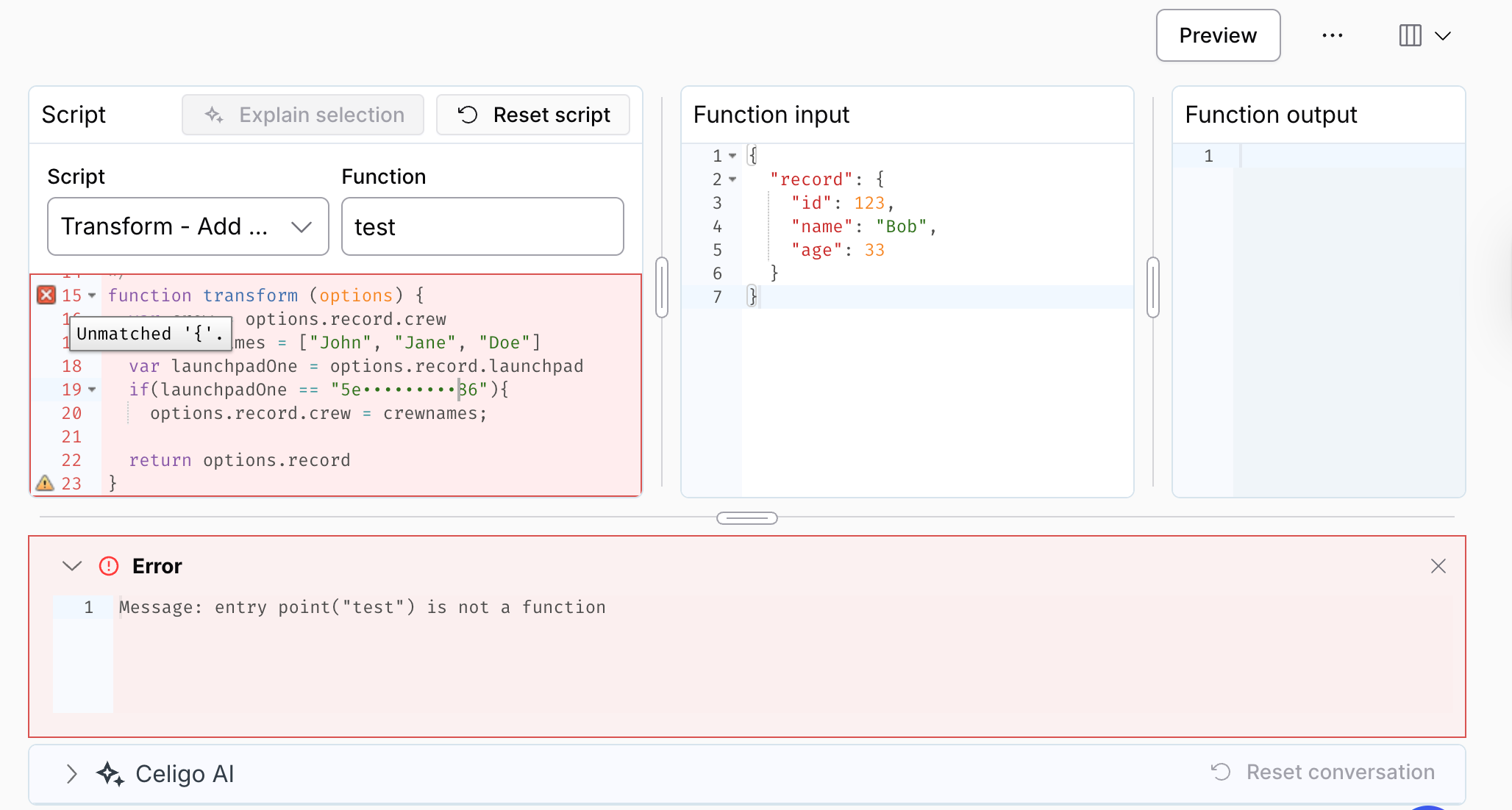
Task: Click line number 7 in Function input
Action: pyautogui.click(x=717, y=297)
